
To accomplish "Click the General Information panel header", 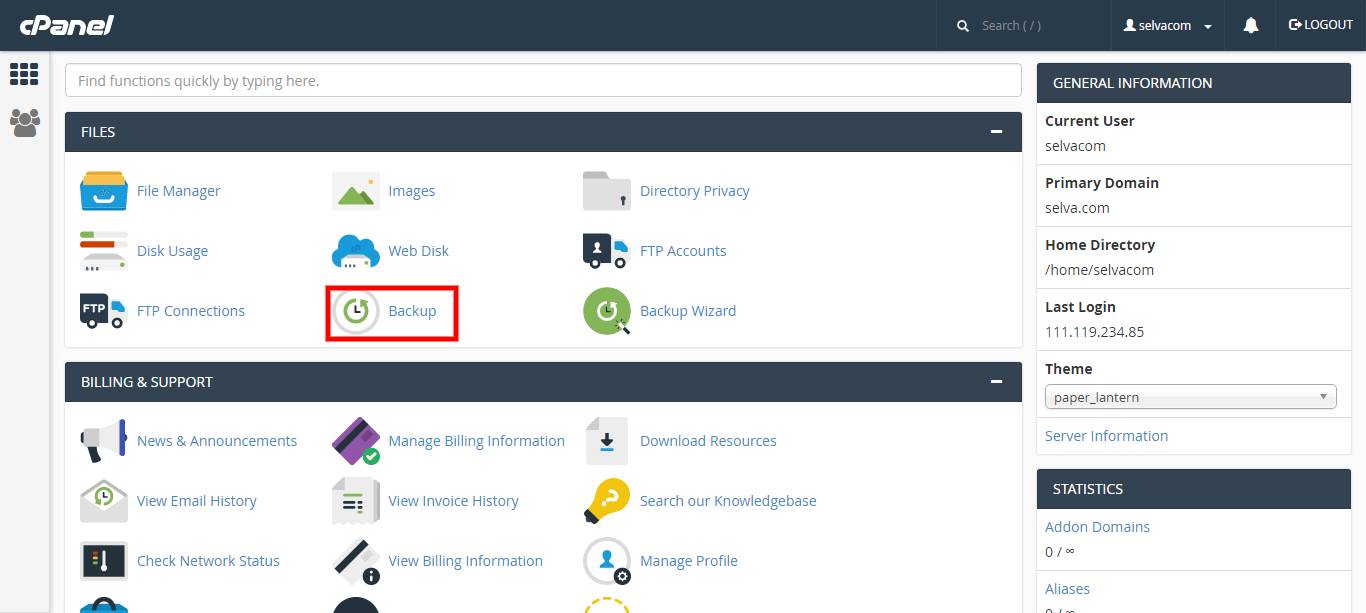I will click(1194, 83).
